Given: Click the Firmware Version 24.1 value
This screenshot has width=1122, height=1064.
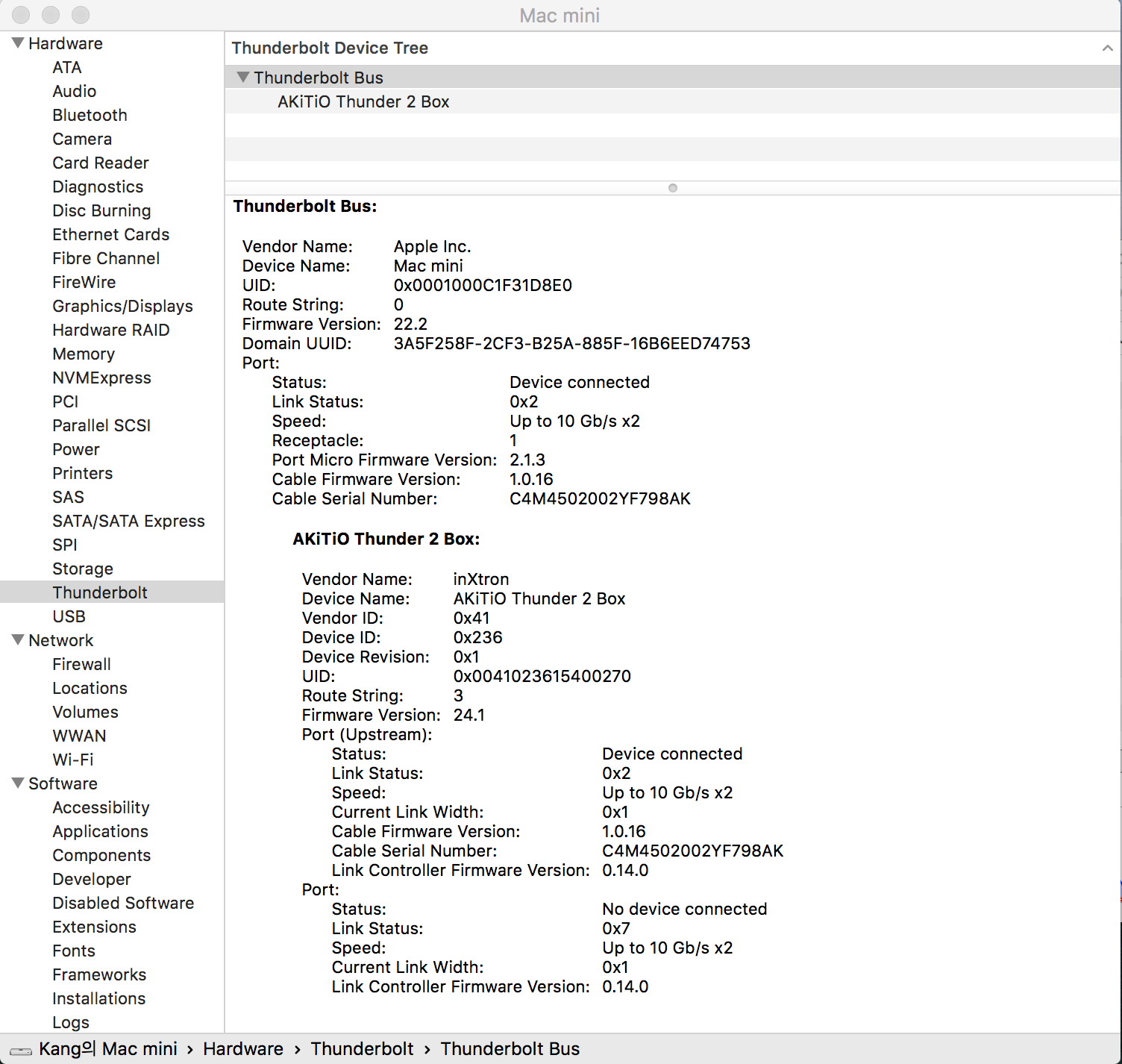Looking at the screenshot, I should tap(469, 715).
